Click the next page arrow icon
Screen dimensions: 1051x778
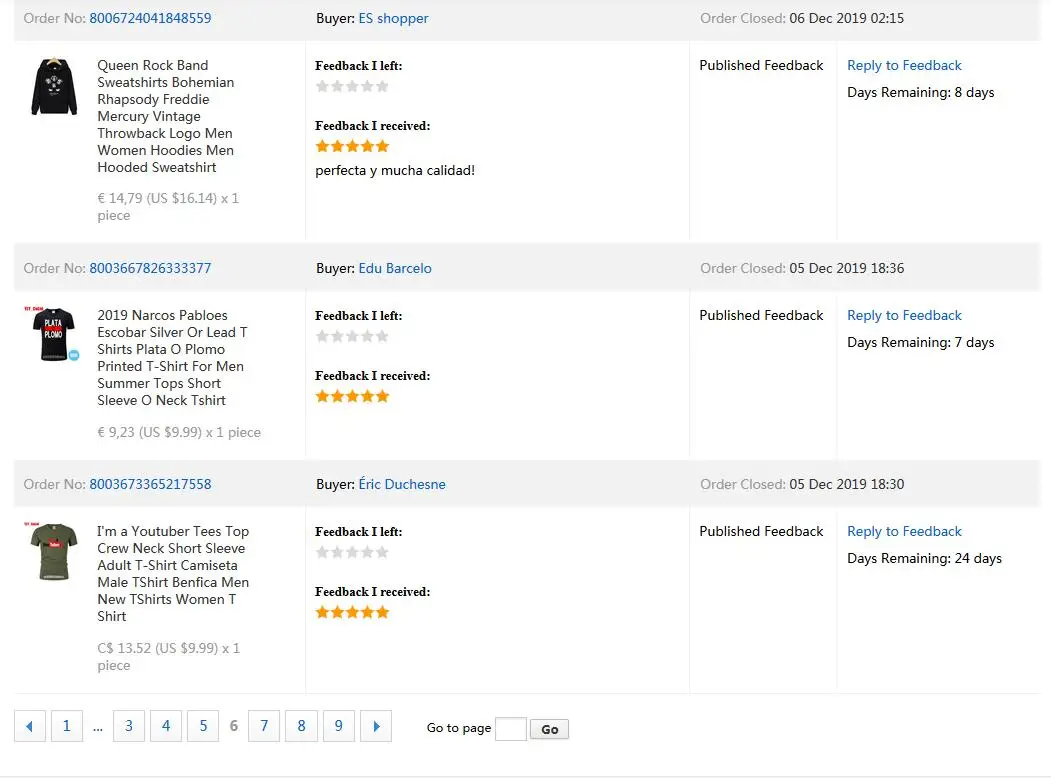point(376,727)
